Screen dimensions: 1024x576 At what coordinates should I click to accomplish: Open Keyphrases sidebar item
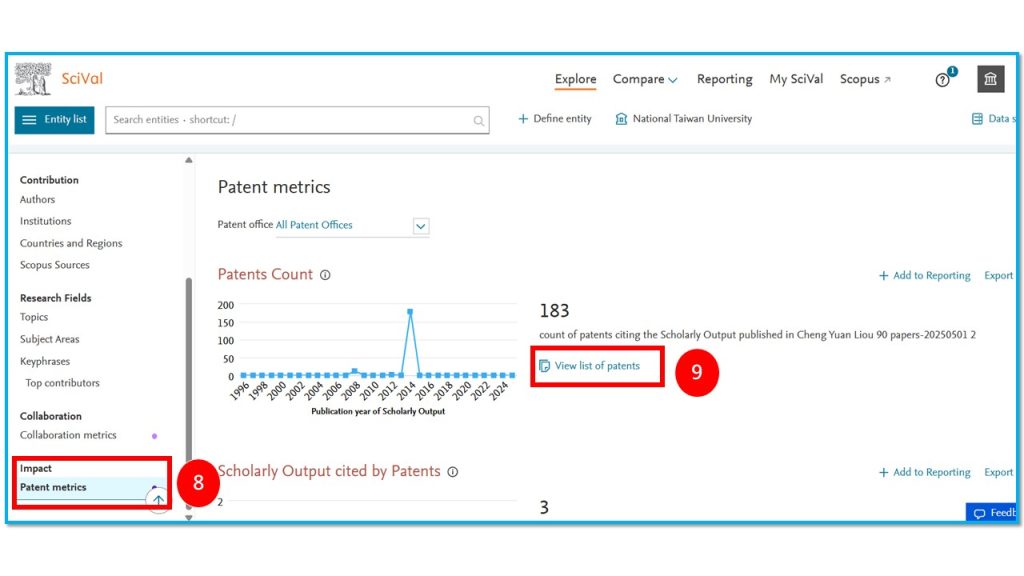[x=44, y=361]
